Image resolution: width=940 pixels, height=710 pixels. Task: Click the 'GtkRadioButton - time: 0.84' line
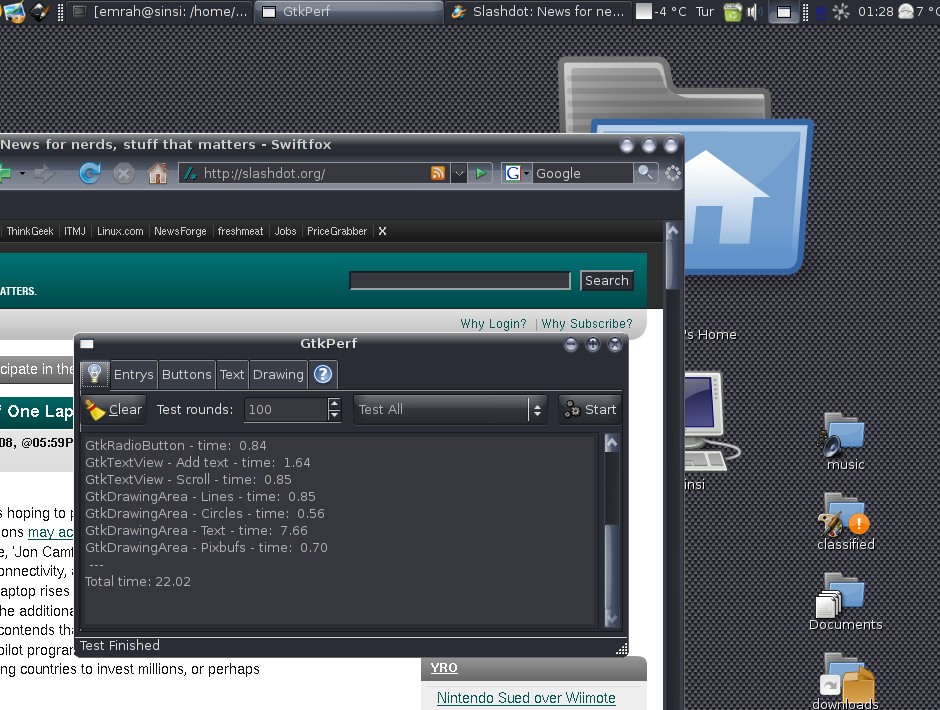(x=176, y=446)
